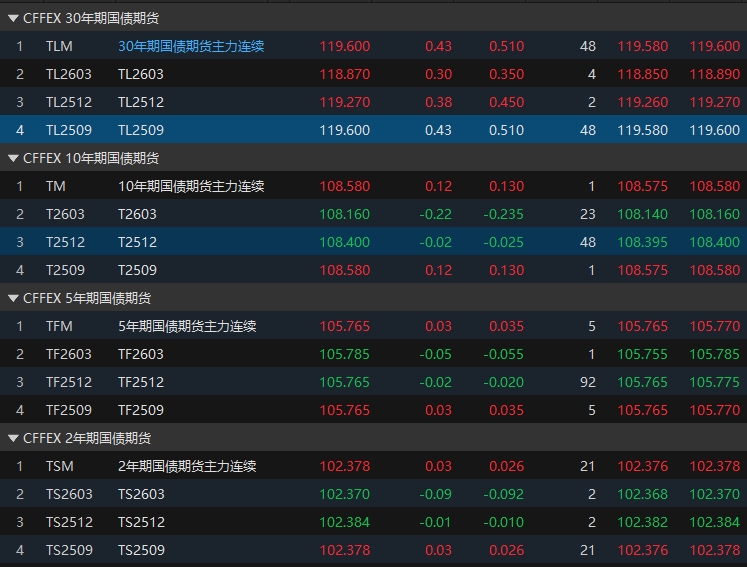Click the TF2512 change value -0.020
Image resolution: width=747 pixels, height=567 pixels.
pyautogui.click(x=504, y=382)
